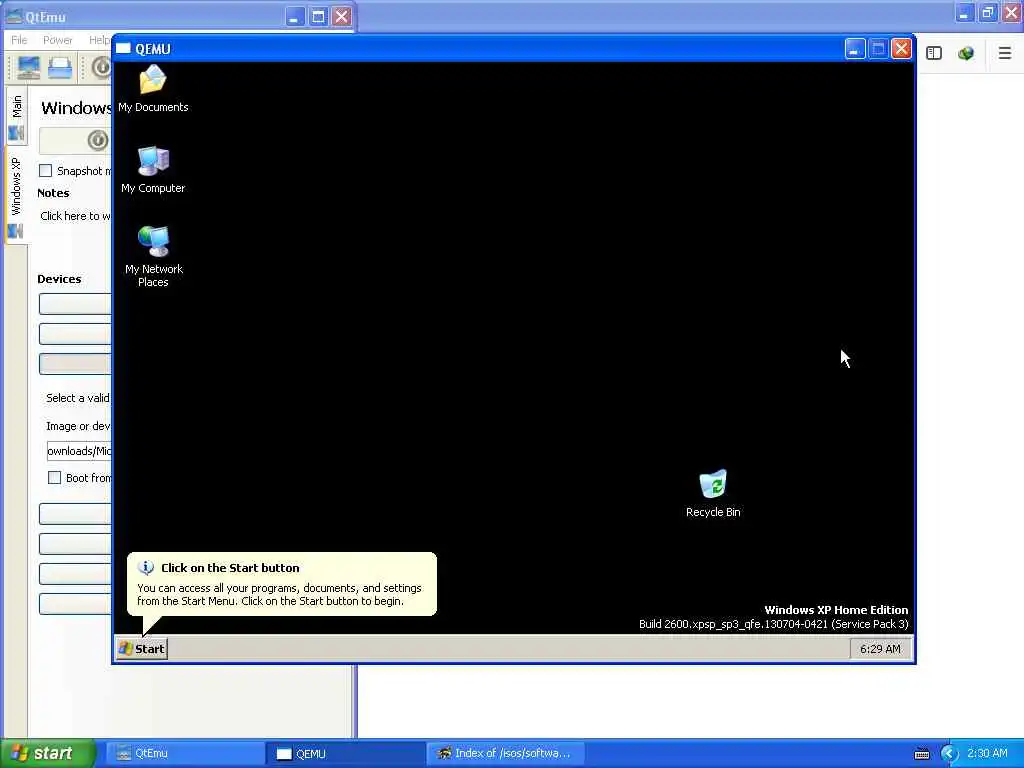Toggle the Boot from checkbox in QtEmu

point(54,477)
